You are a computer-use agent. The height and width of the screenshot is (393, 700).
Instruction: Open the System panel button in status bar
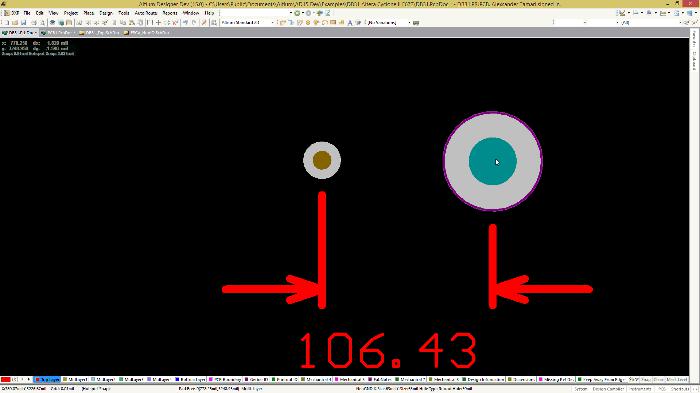point(580,389)
